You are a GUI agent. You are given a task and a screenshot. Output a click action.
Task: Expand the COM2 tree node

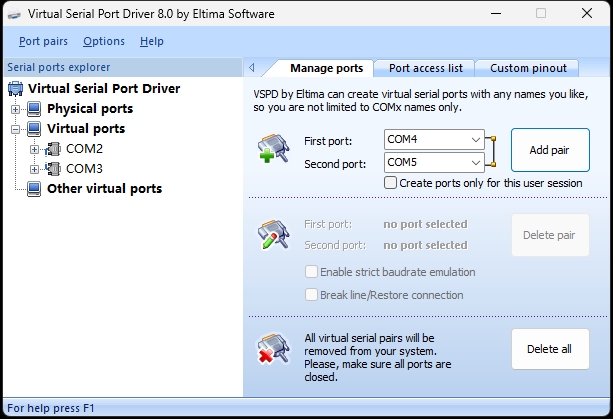click(x=34, y=149)
